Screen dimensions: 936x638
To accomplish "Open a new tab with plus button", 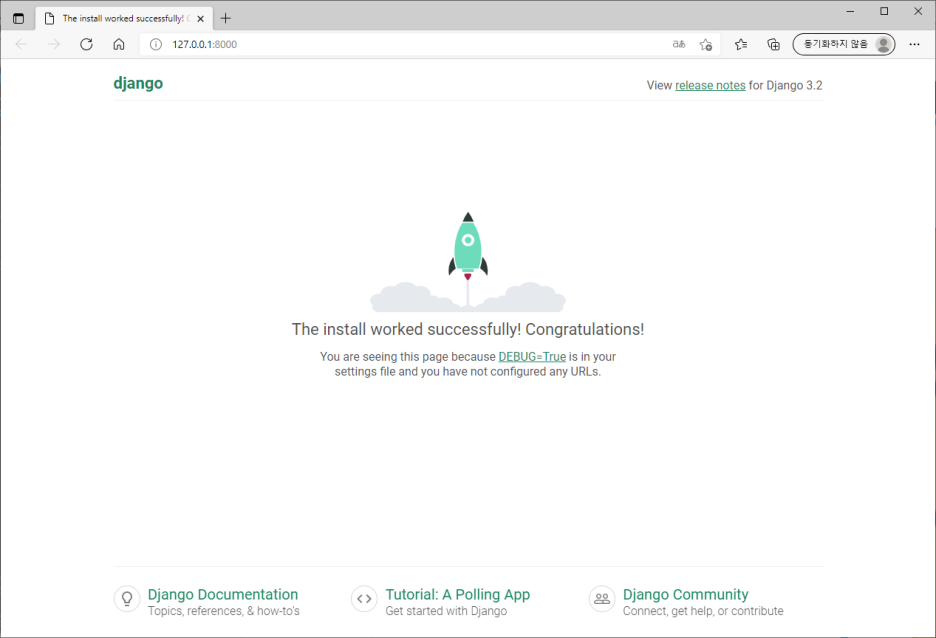I will pyautogui.click(x=226, y=19).
